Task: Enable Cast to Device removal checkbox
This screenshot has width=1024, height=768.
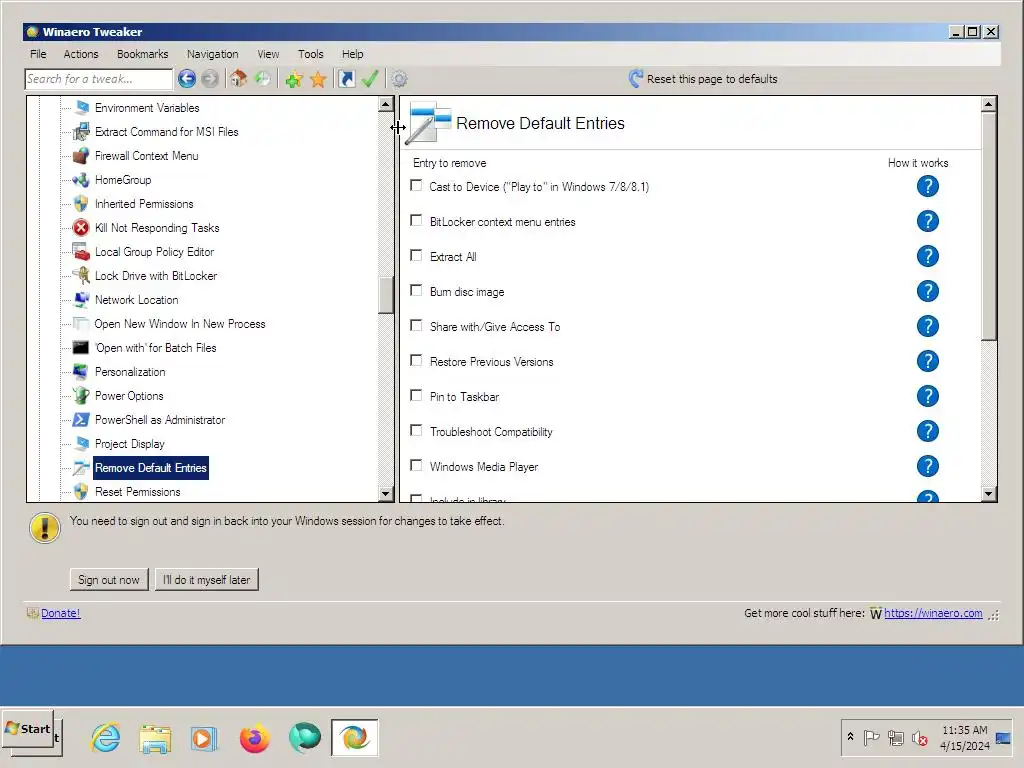Action: [x=416, y=185]
